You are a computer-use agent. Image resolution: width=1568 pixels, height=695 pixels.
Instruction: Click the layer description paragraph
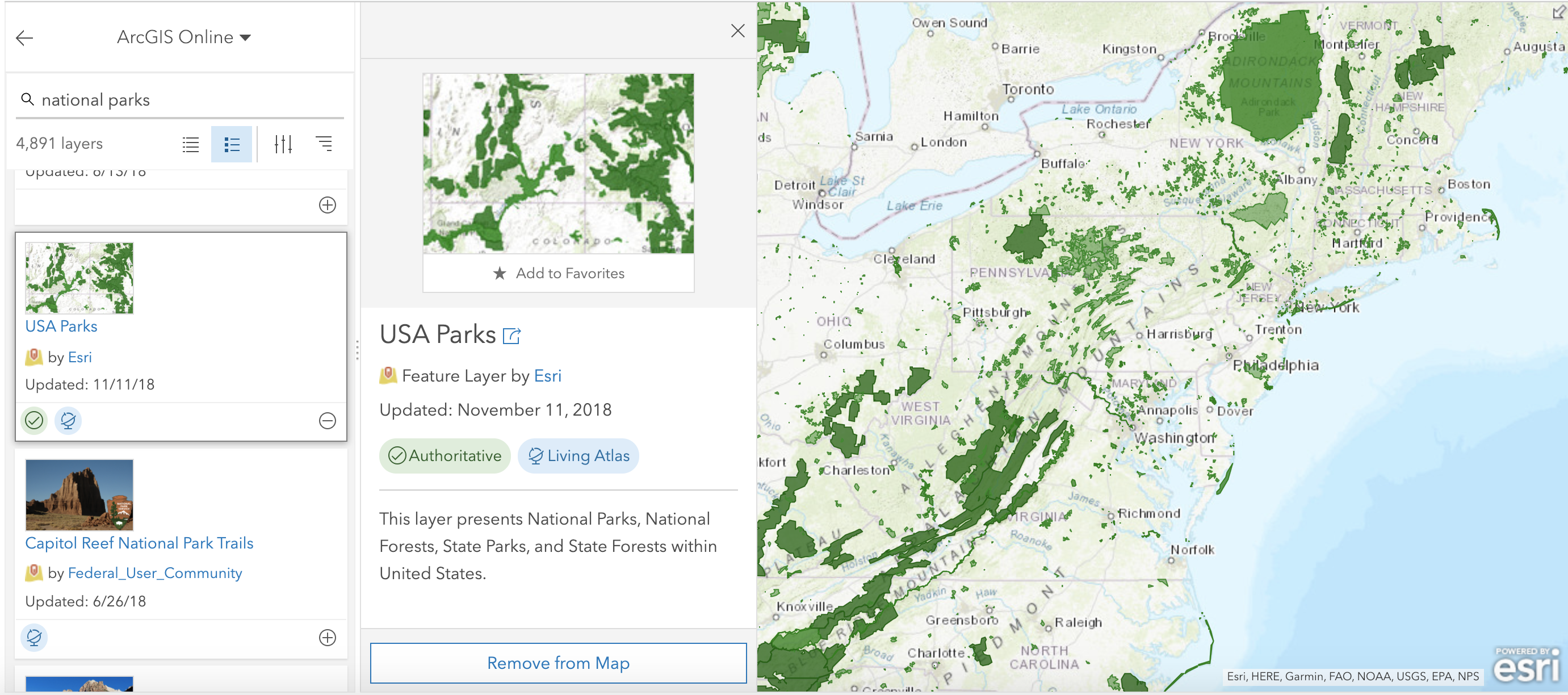548,546
